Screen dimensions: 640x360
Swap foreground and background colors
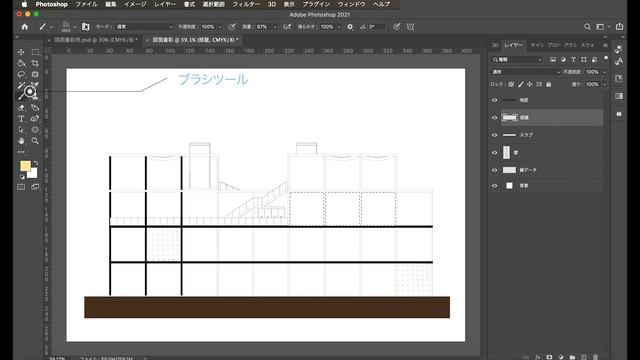pyautogui.click(x=36, y=163)
